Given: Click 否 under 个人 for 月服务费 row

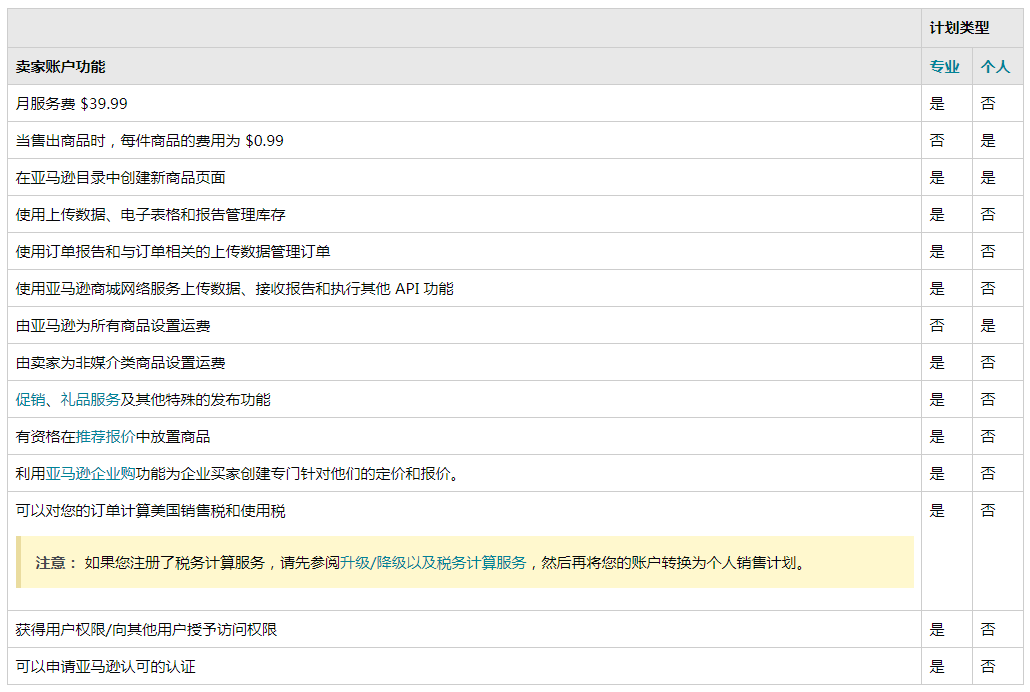Looking at the screenshot, I should [x=987, y=104].
